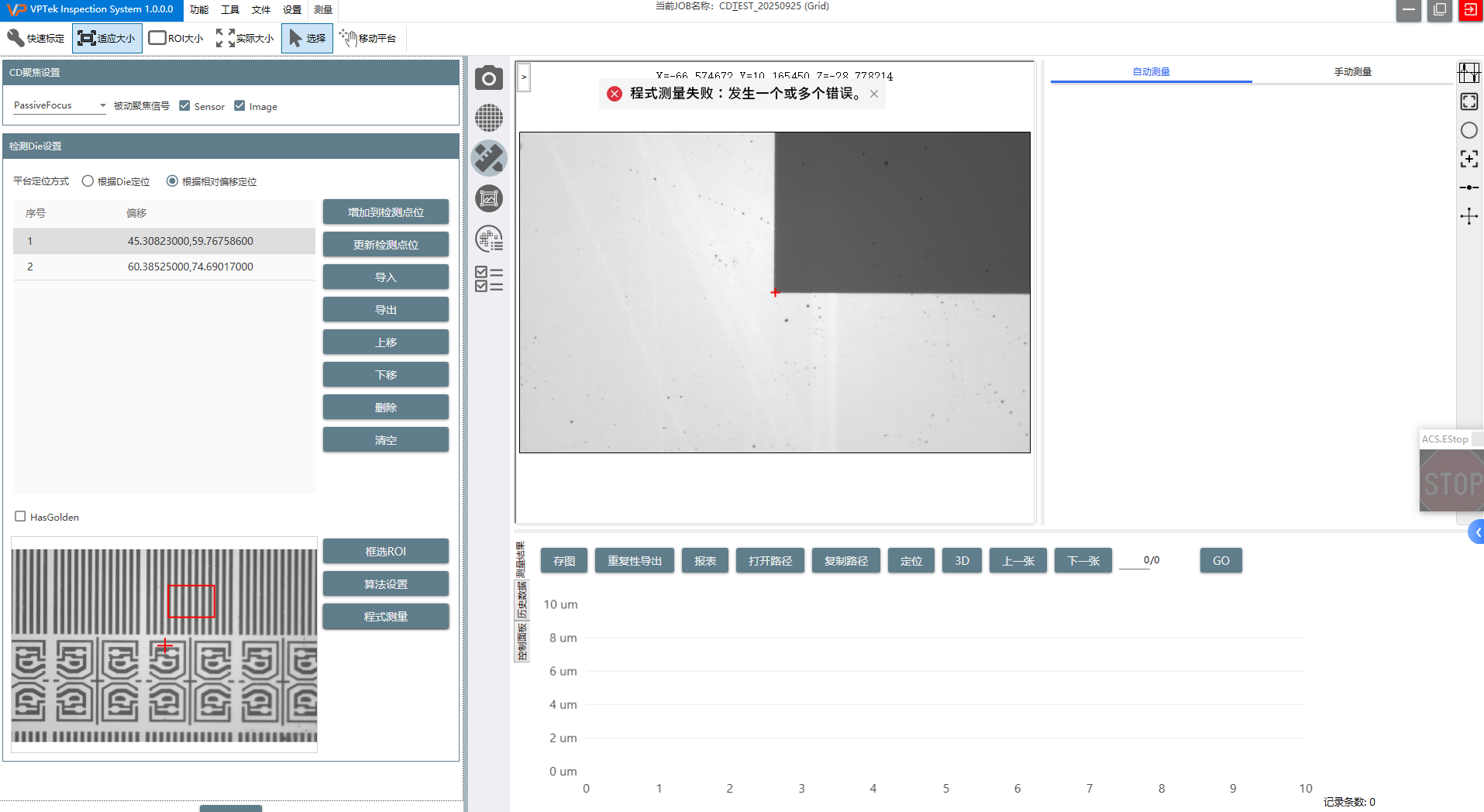The width and height of the screenshot is (1484, 812).
Task: Open the checklist icon in sidebar
Action: click(x=488, y=279)
